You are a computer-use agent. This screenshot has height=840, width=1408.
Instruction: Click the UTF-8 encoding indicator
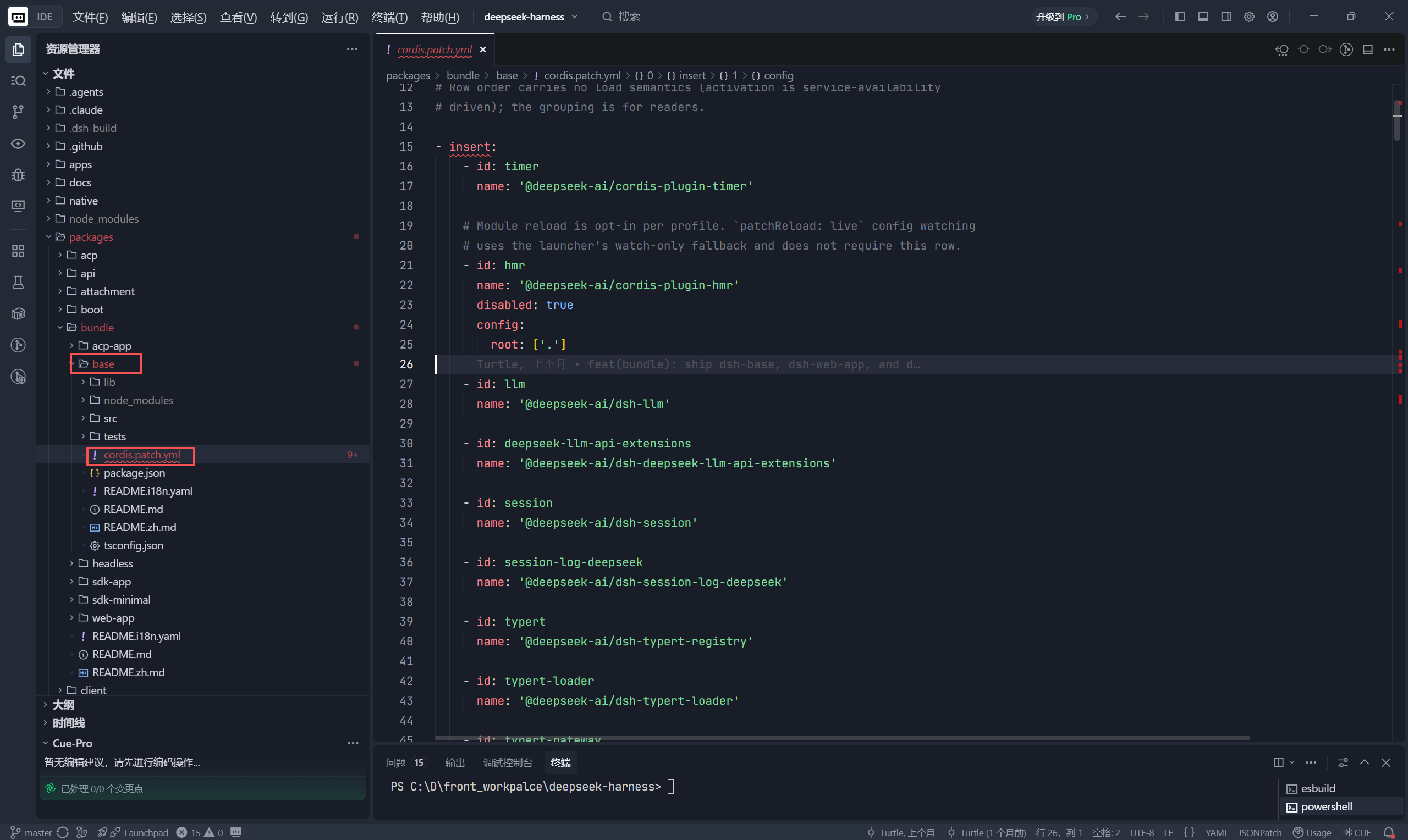tap(1142, 832)
